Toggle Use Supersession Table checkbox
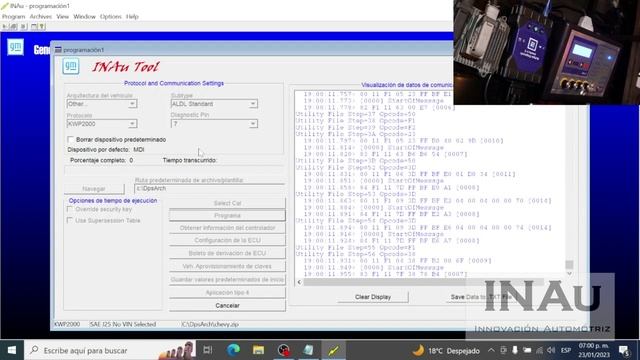 pos(70,220)
